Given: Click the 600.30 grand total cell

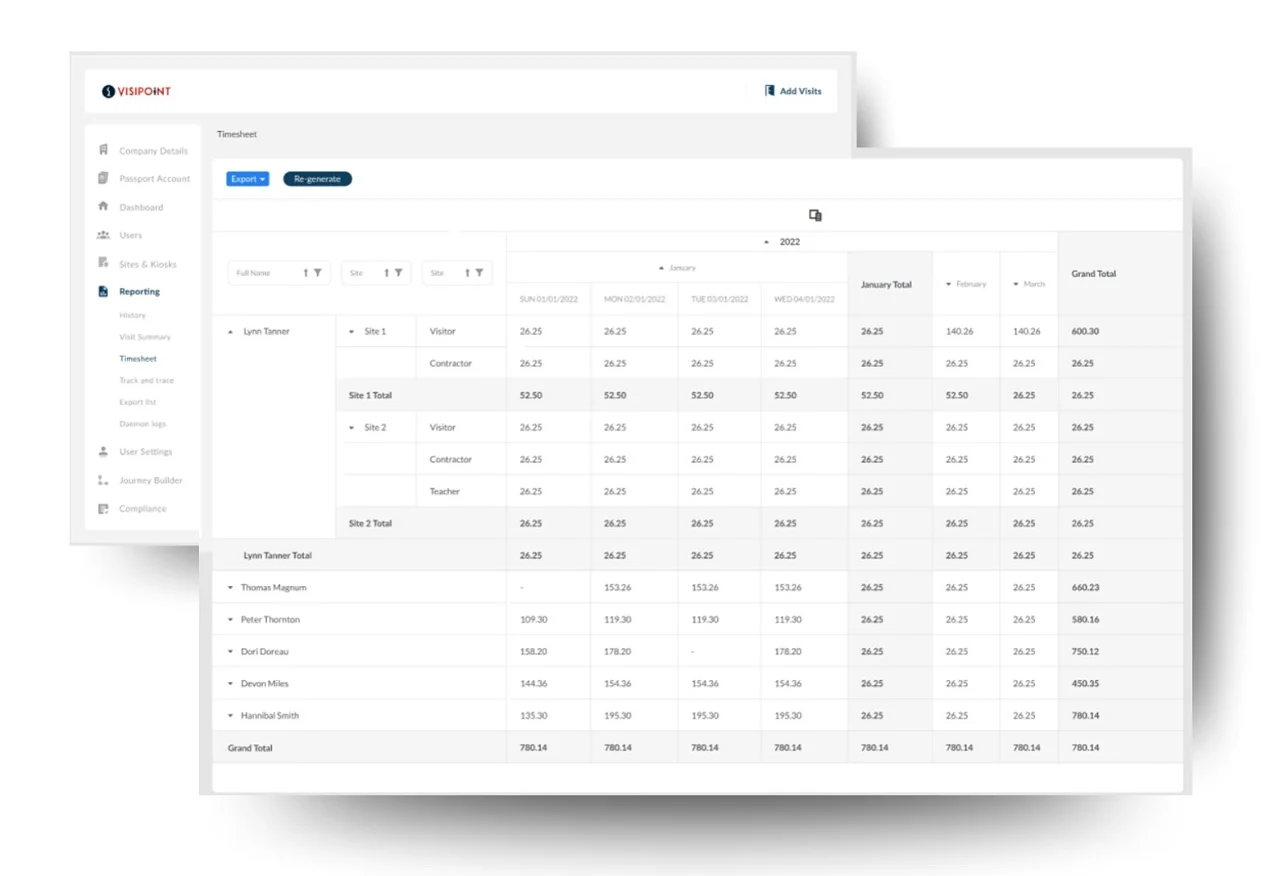Looking at the screenshot, I should [x=1120, y=331].
